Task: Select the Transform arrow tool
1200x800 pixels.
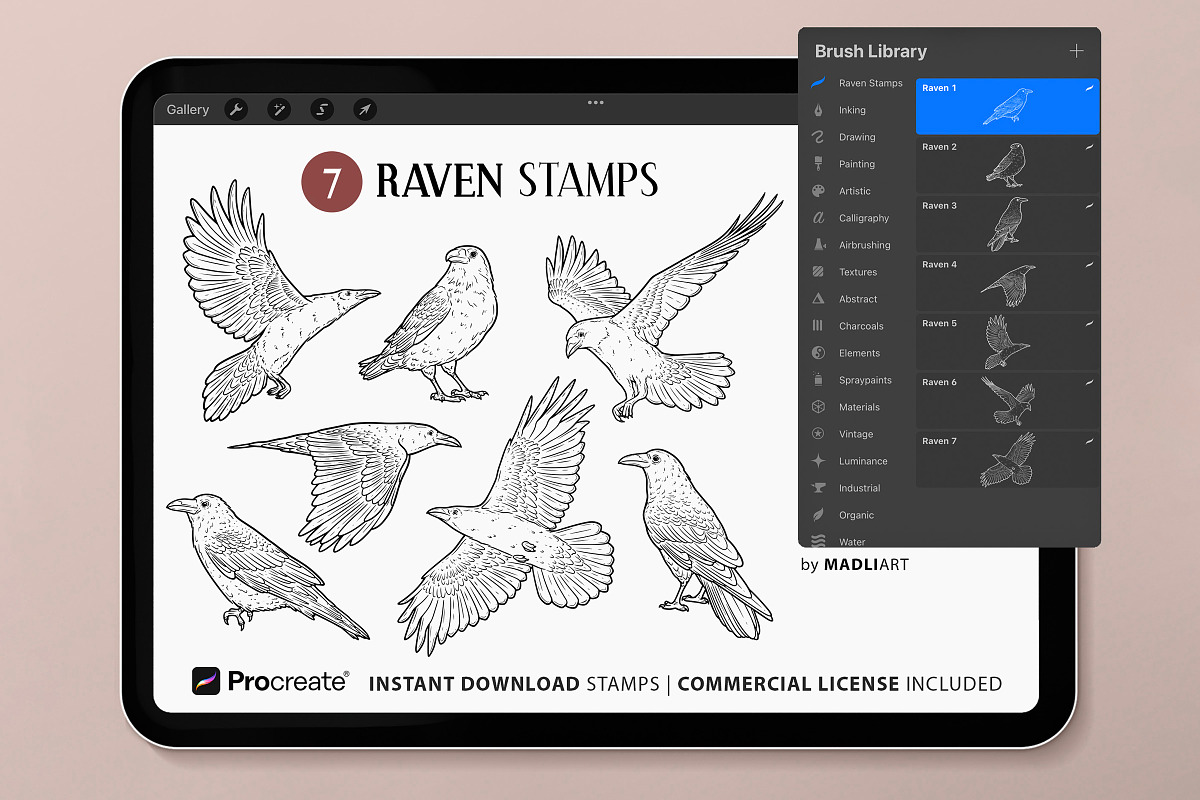Action: (365, 110)
